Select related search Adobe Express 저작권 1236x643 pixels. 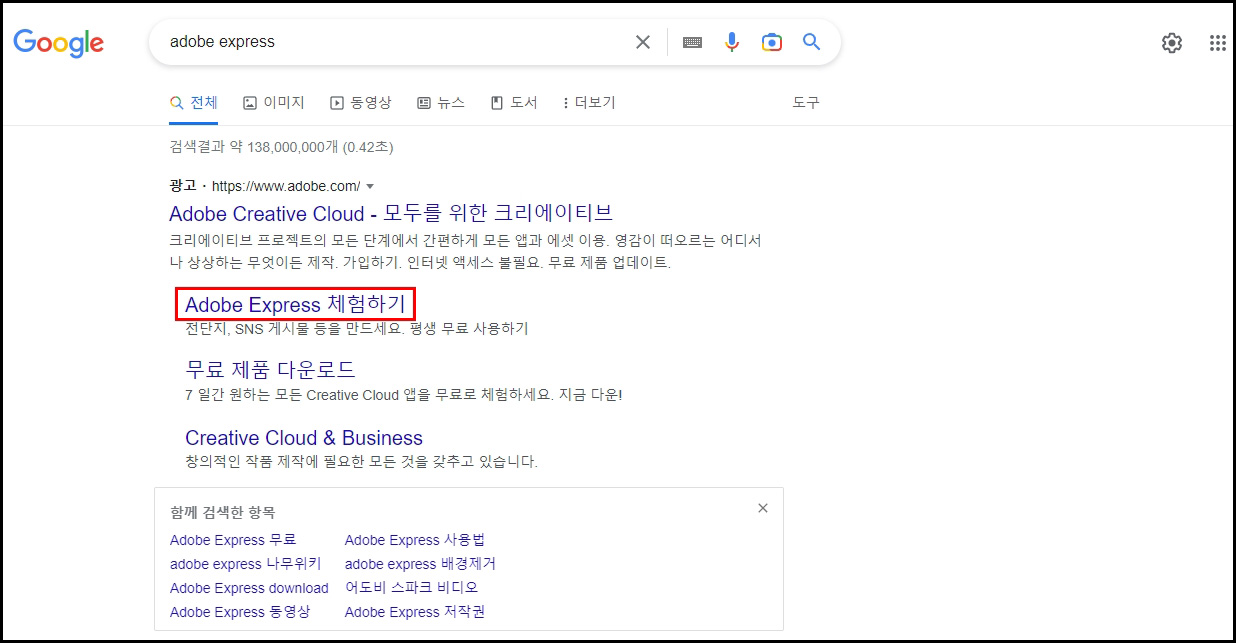(x=415, y=612)
